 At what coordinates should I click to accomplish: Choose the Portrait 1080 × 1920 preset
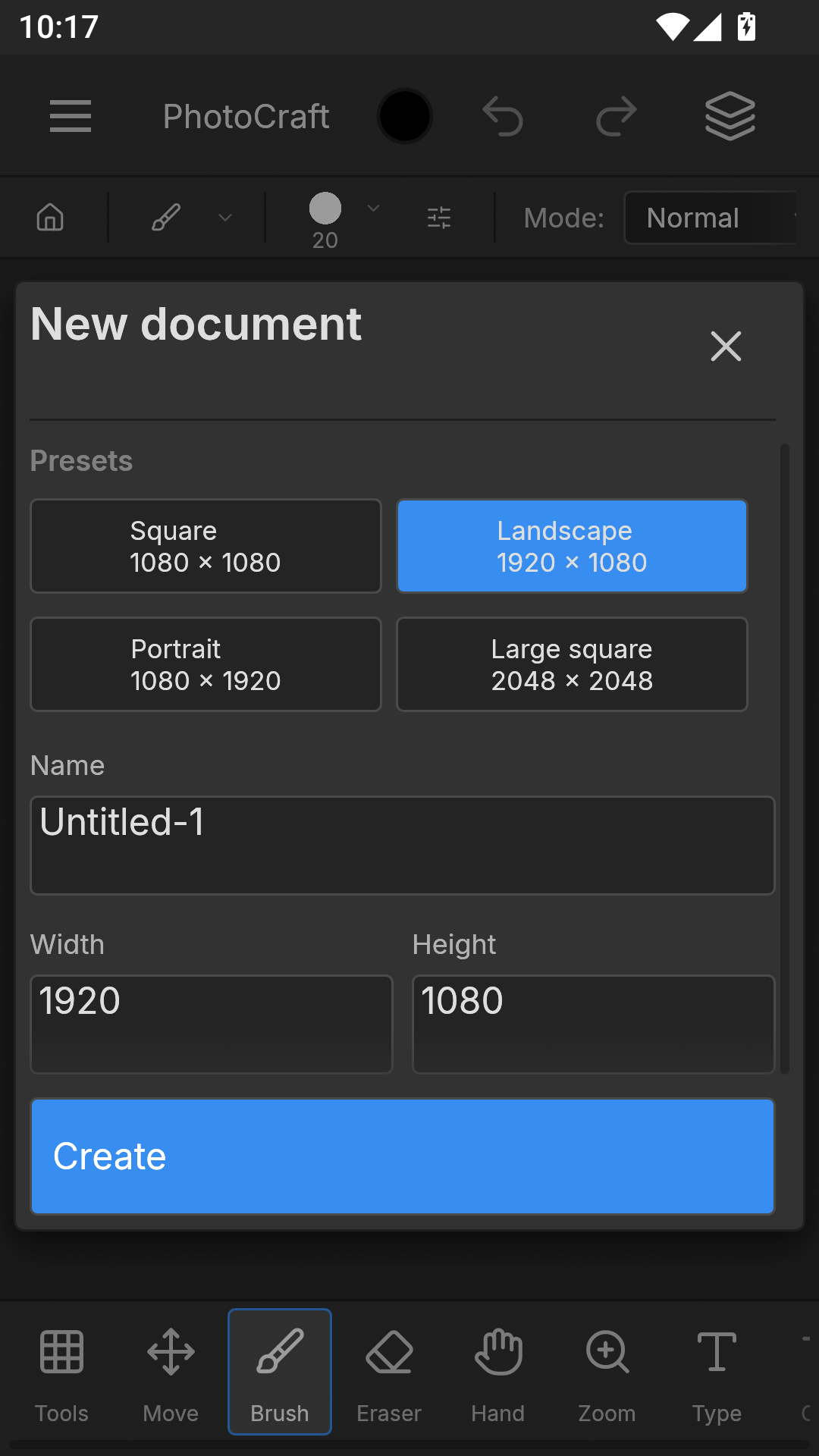pyautogui.click(x=206, y=664)
